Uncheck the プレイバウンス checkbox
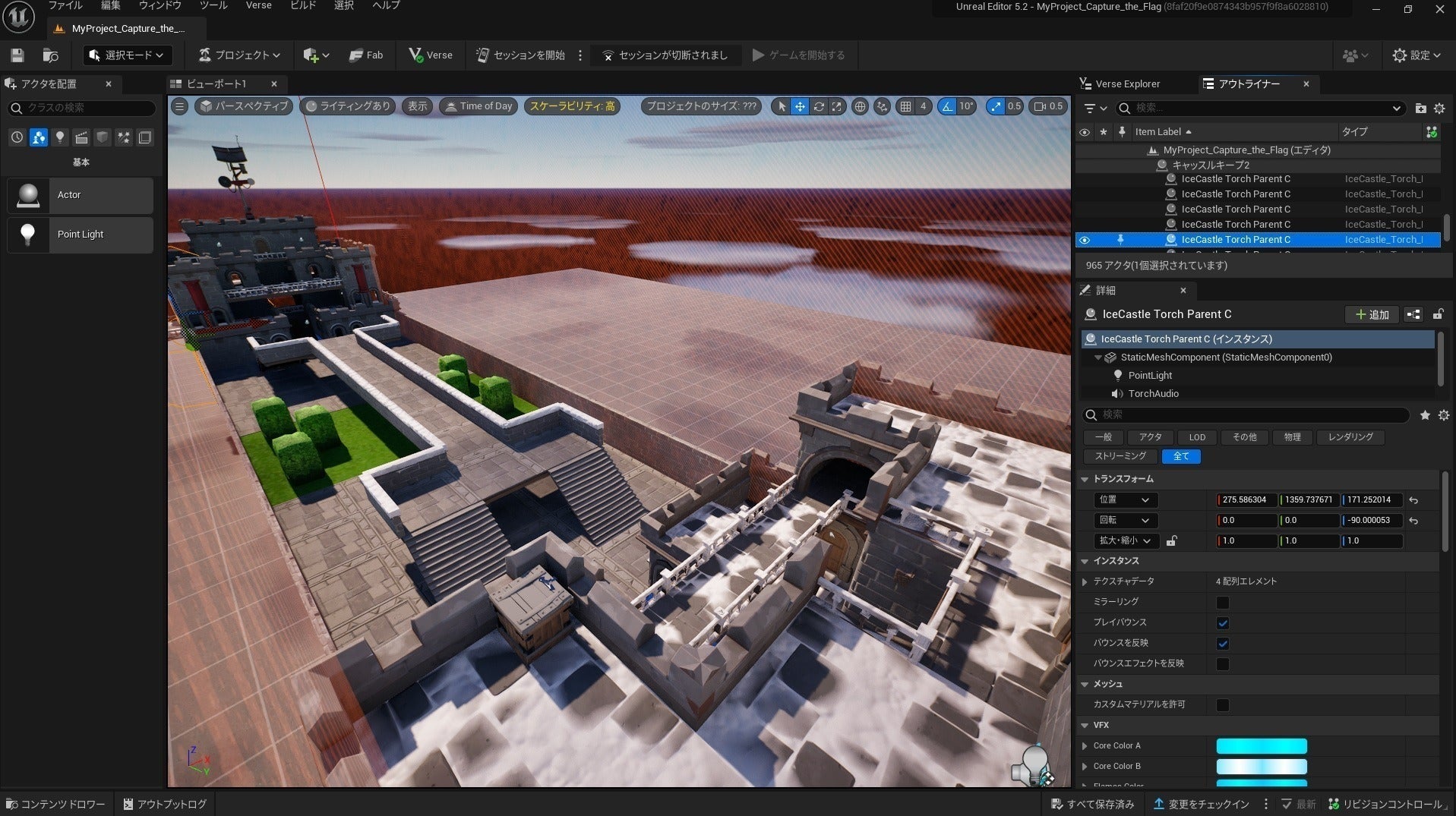This screenshot has height=816, width=1456. click(1222, 622)
